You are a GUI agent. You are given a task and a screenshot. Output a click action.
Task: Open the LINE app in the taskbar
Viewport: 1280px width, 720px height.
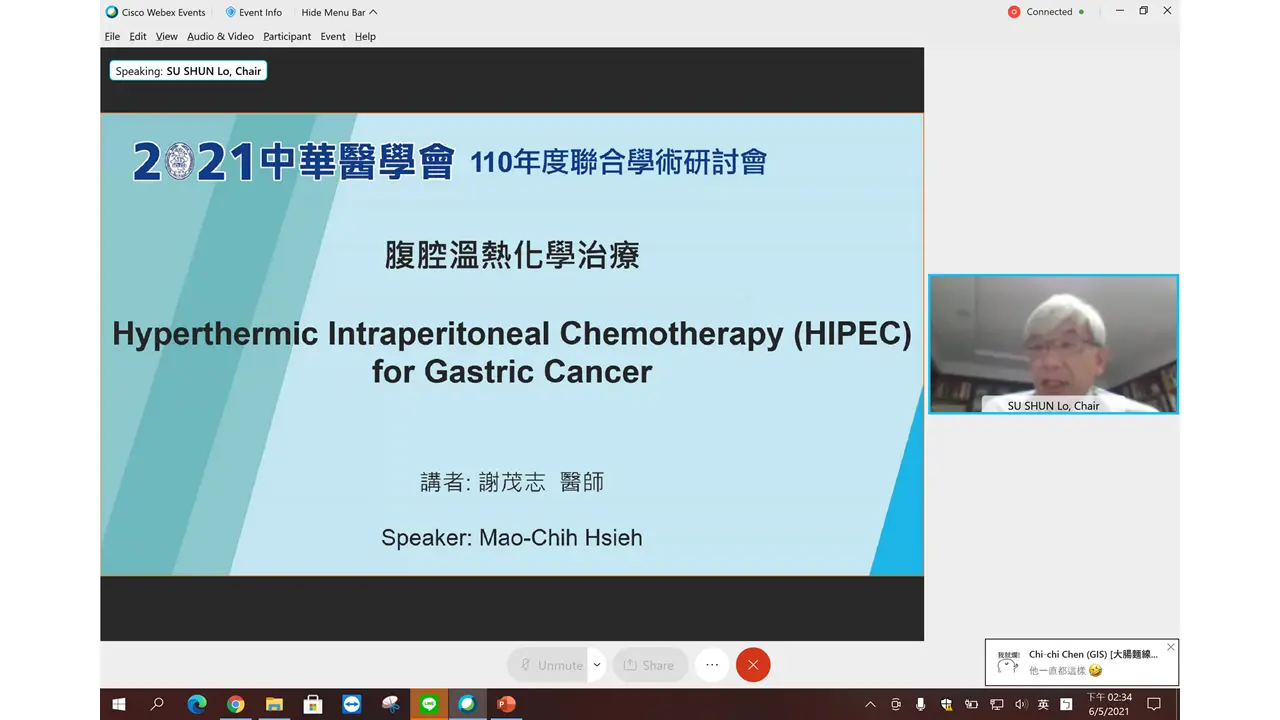coord(429,704)
